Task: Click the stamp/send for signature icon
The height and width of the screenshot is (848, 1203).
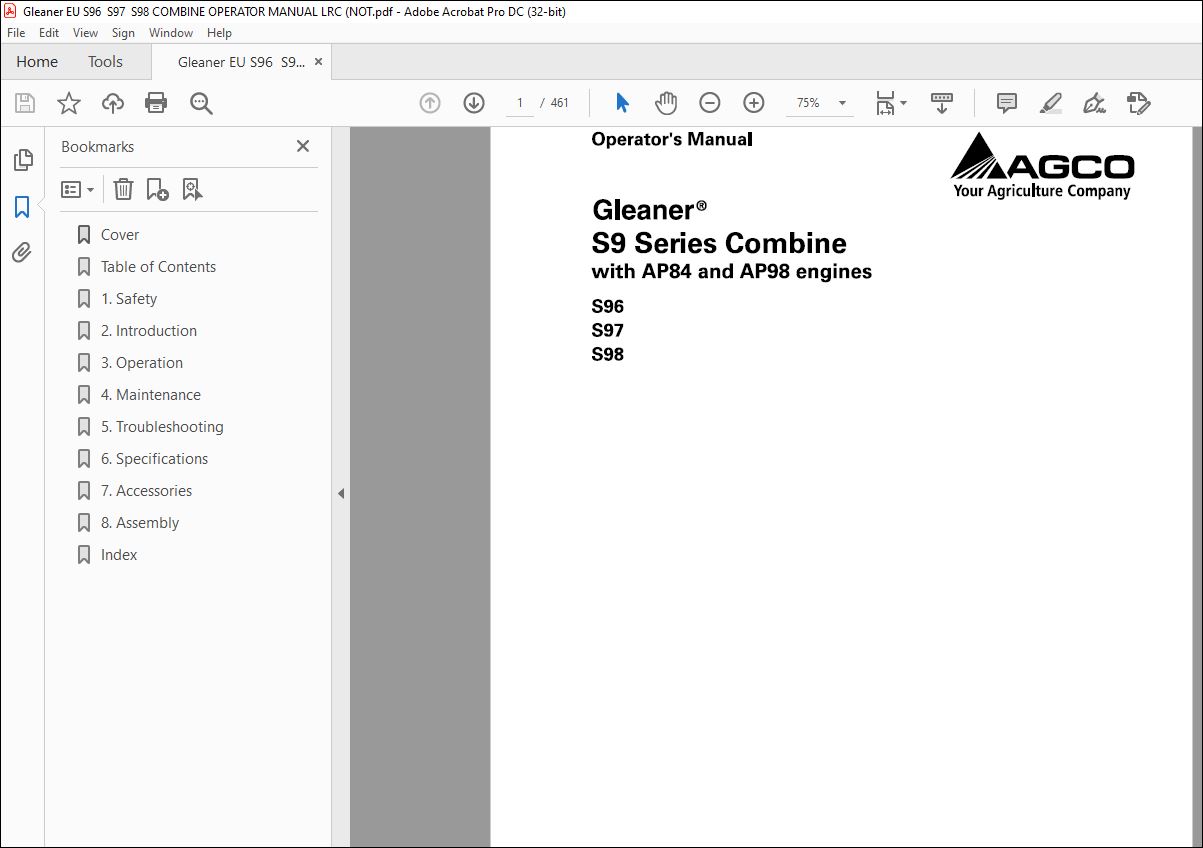Action: (1138, 103)
